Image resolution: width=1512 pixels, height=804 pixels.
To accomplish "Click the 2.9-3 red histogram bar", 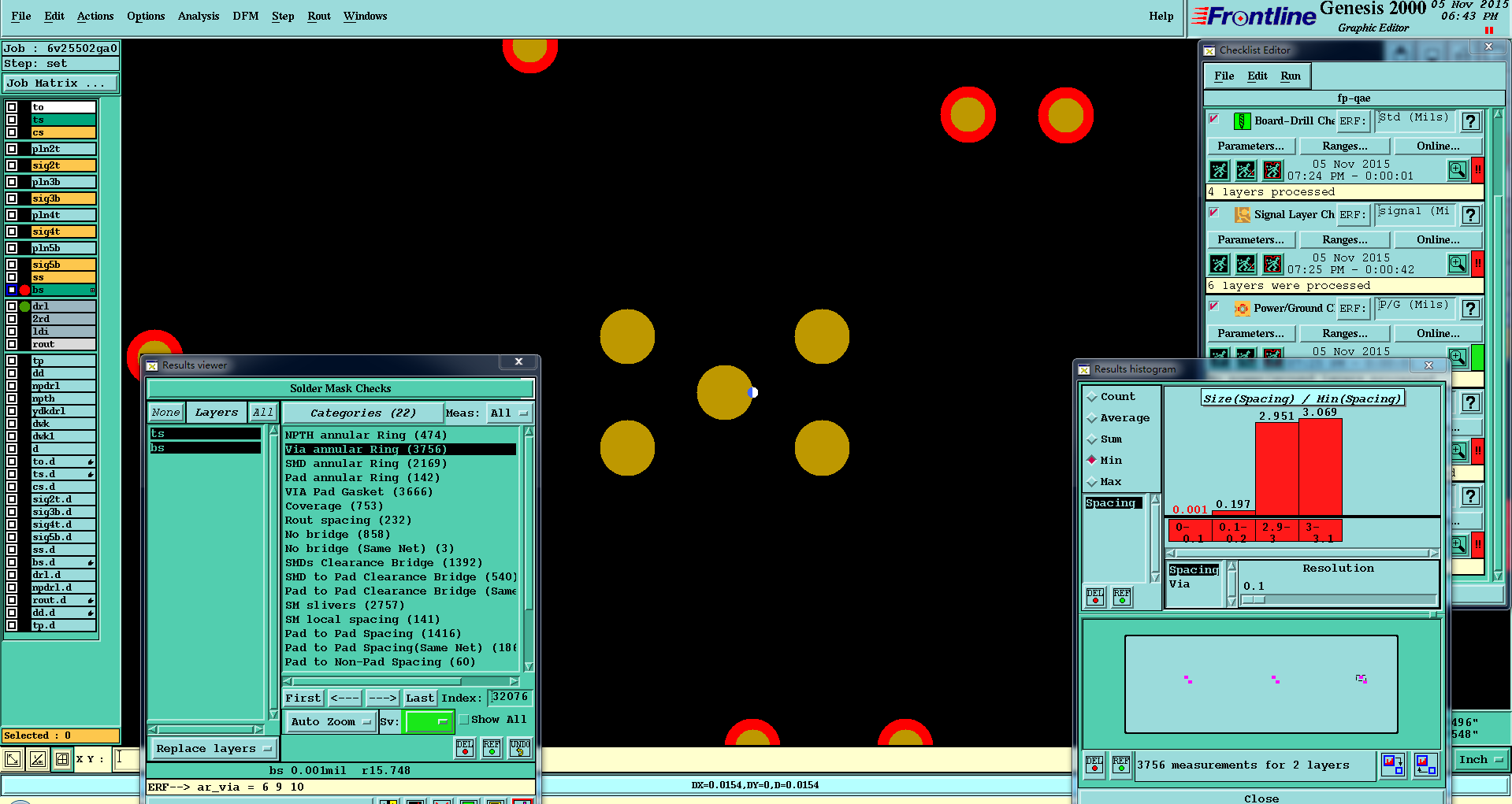I will [1276, 469].
